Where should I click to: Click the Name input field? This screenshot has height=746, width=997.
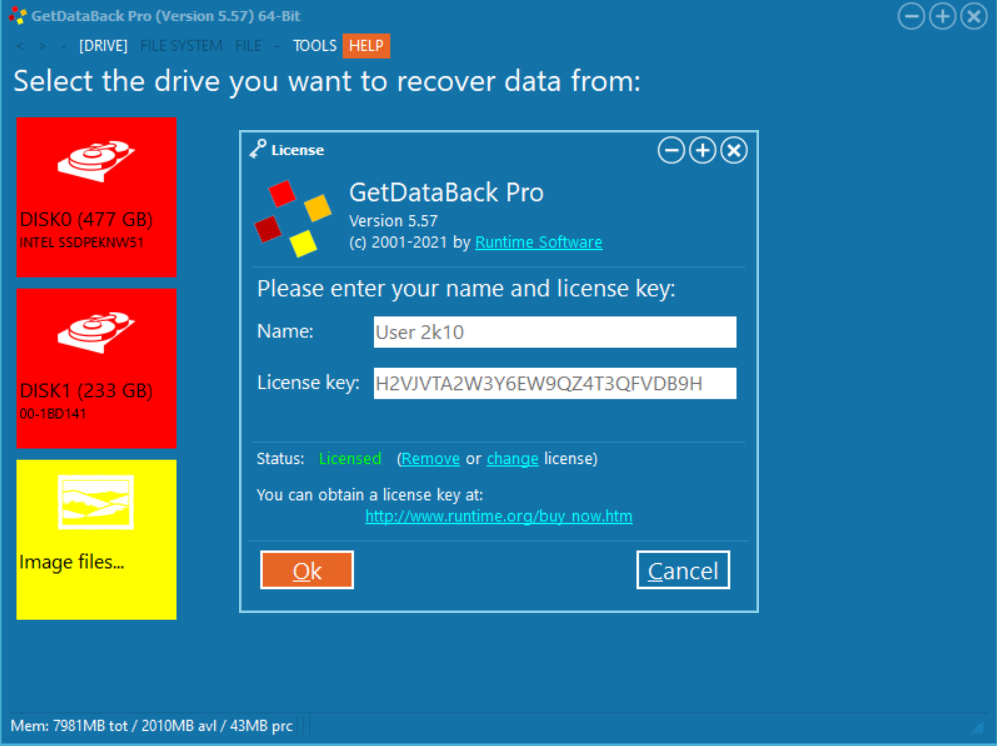555,332
